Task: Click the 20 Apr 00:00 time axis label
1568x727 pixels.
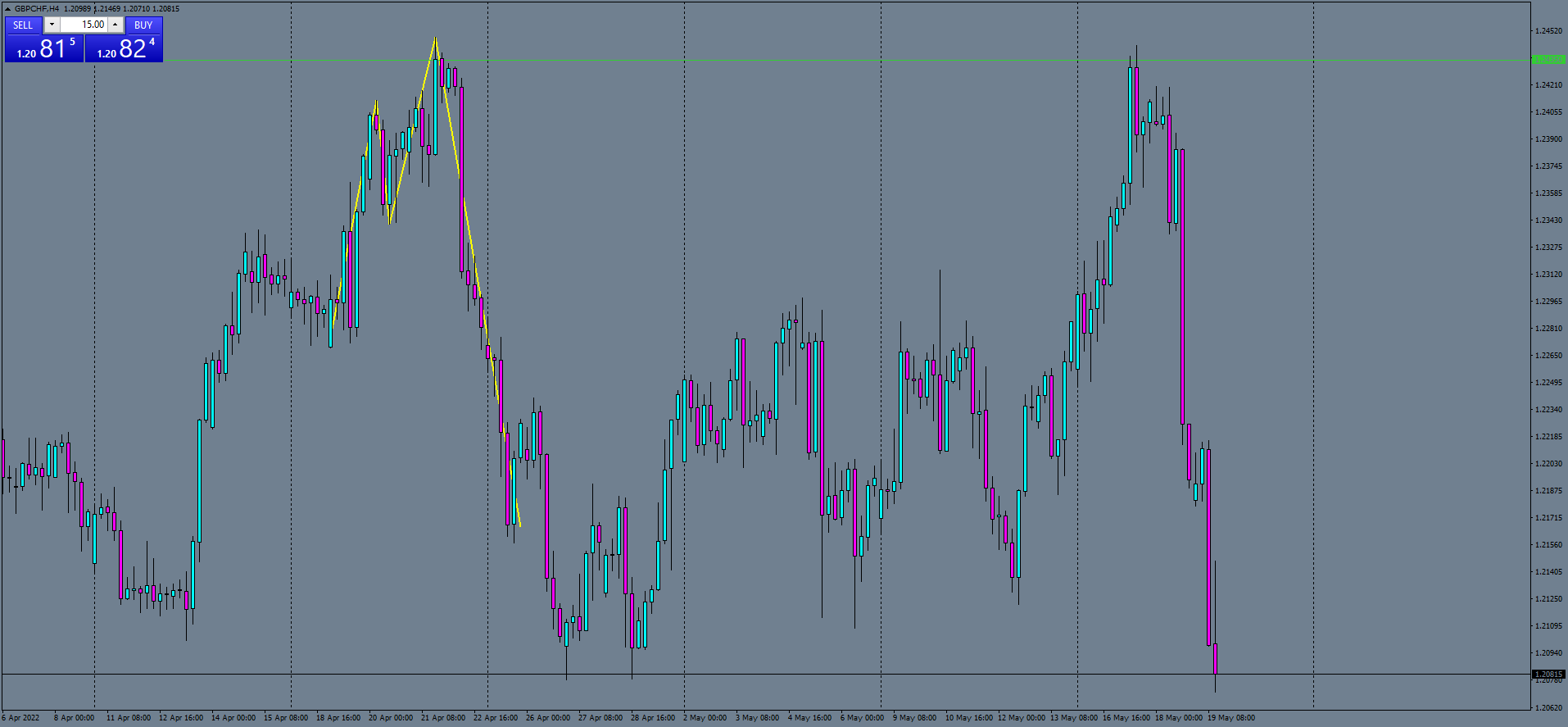Action: click(391, 718)
